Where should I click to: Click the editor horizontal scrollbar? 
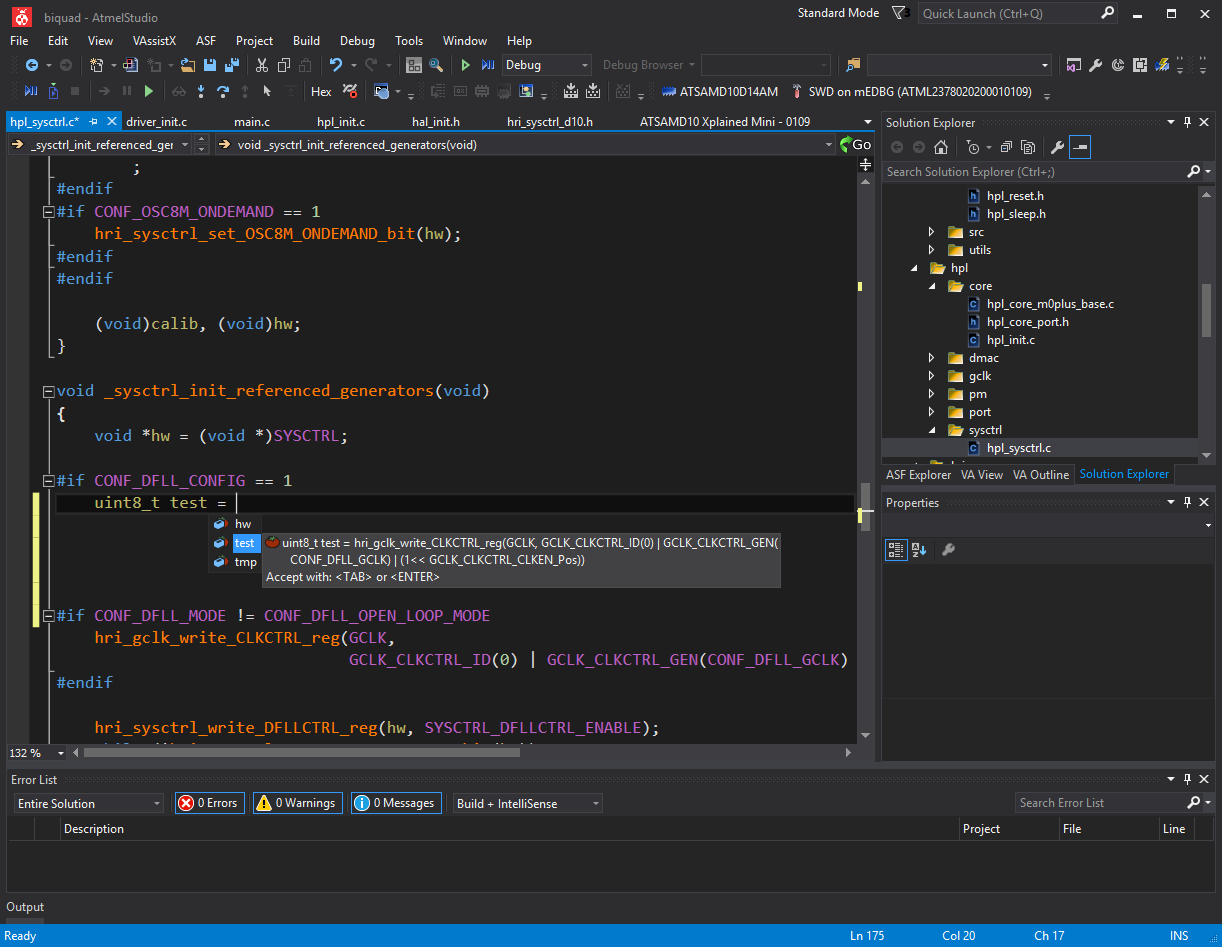coord(300,753)
